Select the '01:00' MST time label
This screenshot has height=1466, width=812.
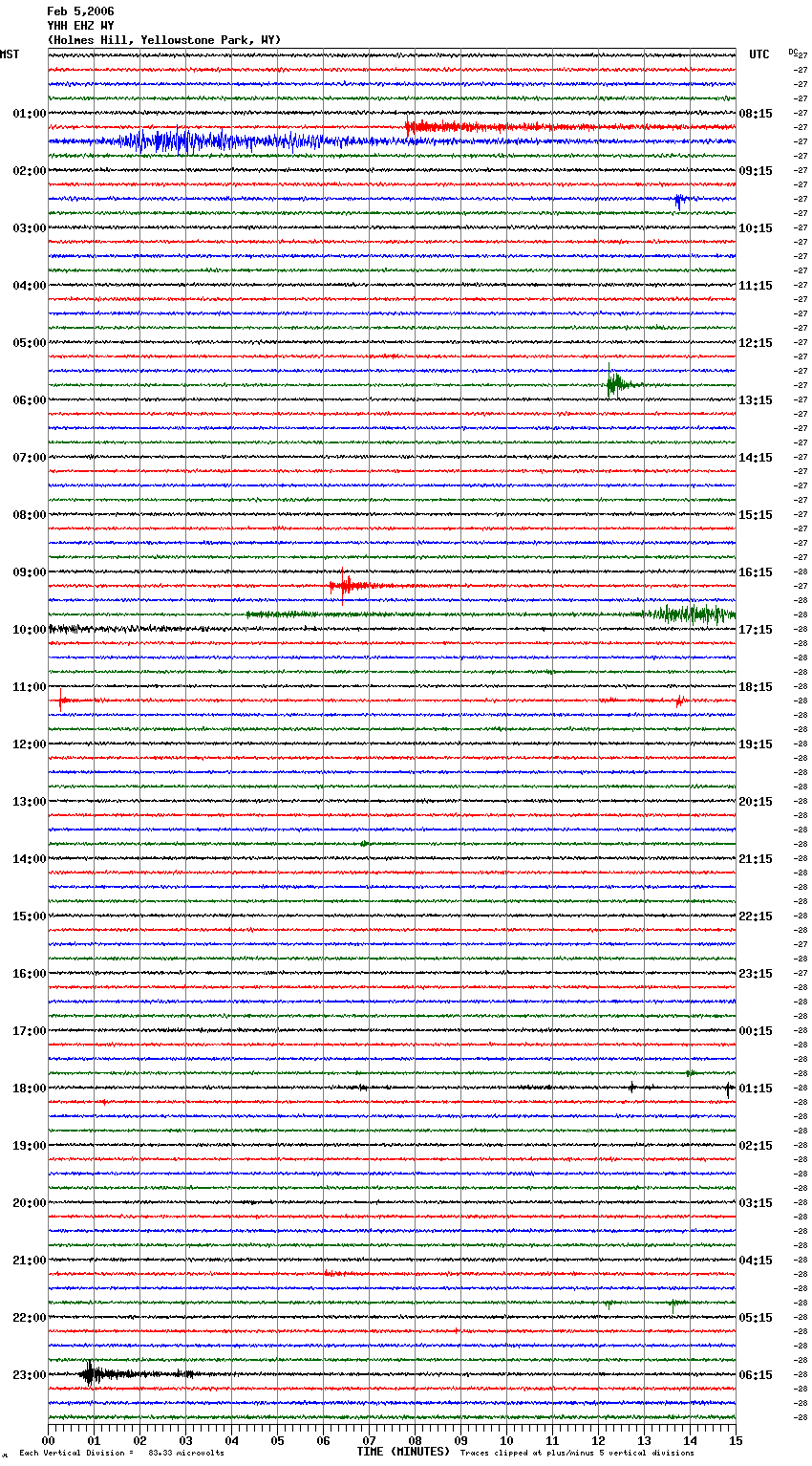30,114
